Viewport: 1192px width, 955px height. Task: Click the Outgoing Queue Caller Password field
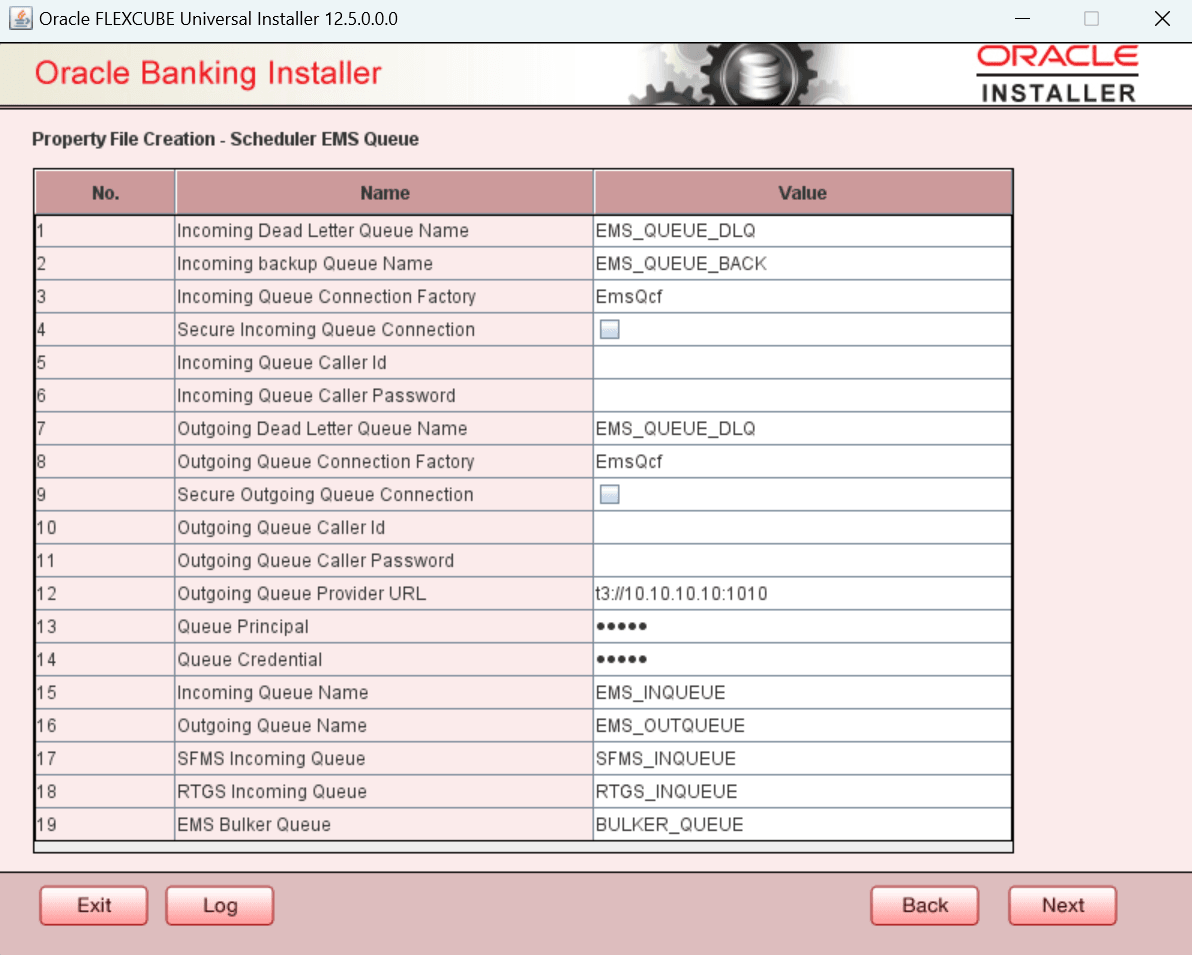[802, 560]
